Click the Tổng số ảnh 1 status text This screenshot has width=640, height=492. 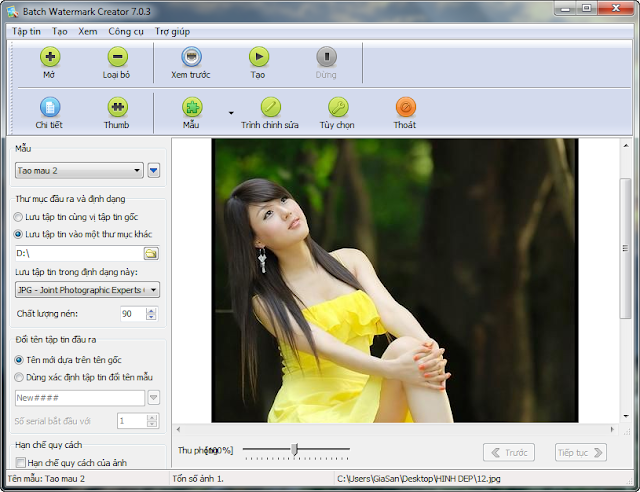click(x=198, y=479)
